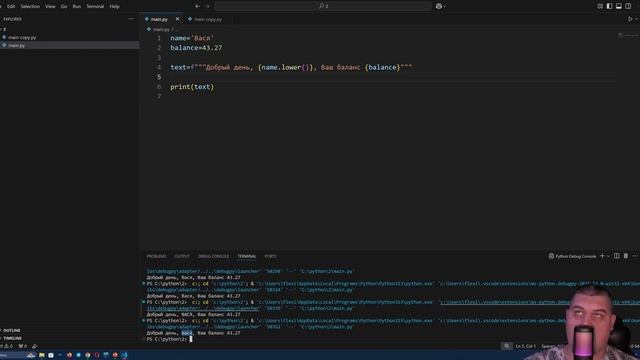640x360 pixels.
Task: Click the ports forwarded status bar item
Action: click(x=22, y=346)
